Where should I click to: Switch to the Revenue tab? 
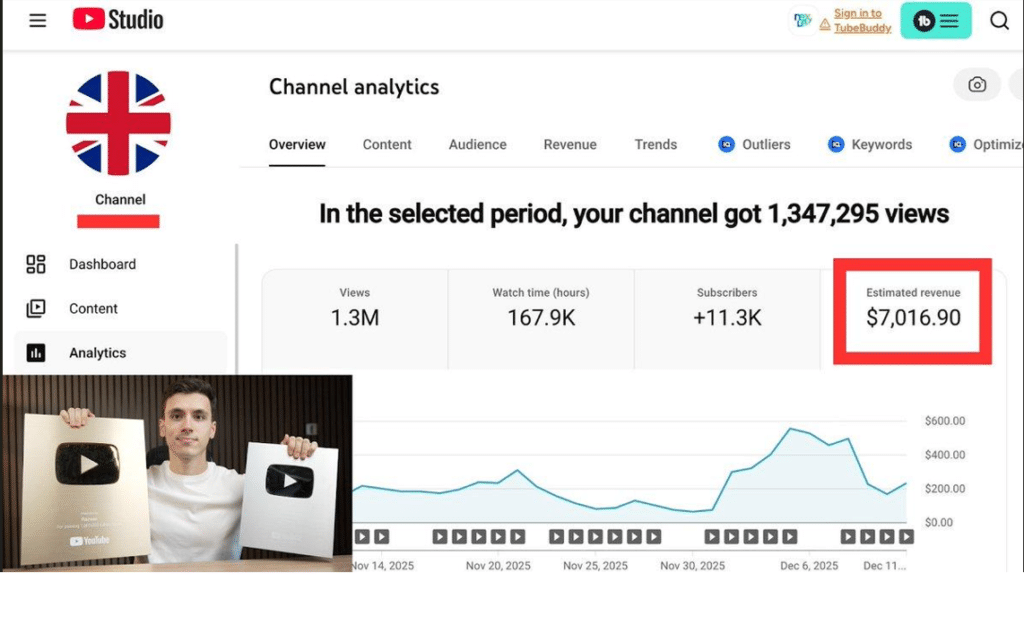click(x=570, y=145)
